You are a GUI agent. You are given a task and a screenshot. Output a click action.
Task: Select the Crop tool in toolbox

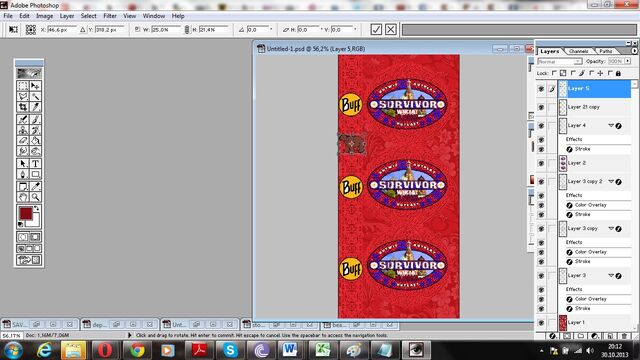point(23,107)
